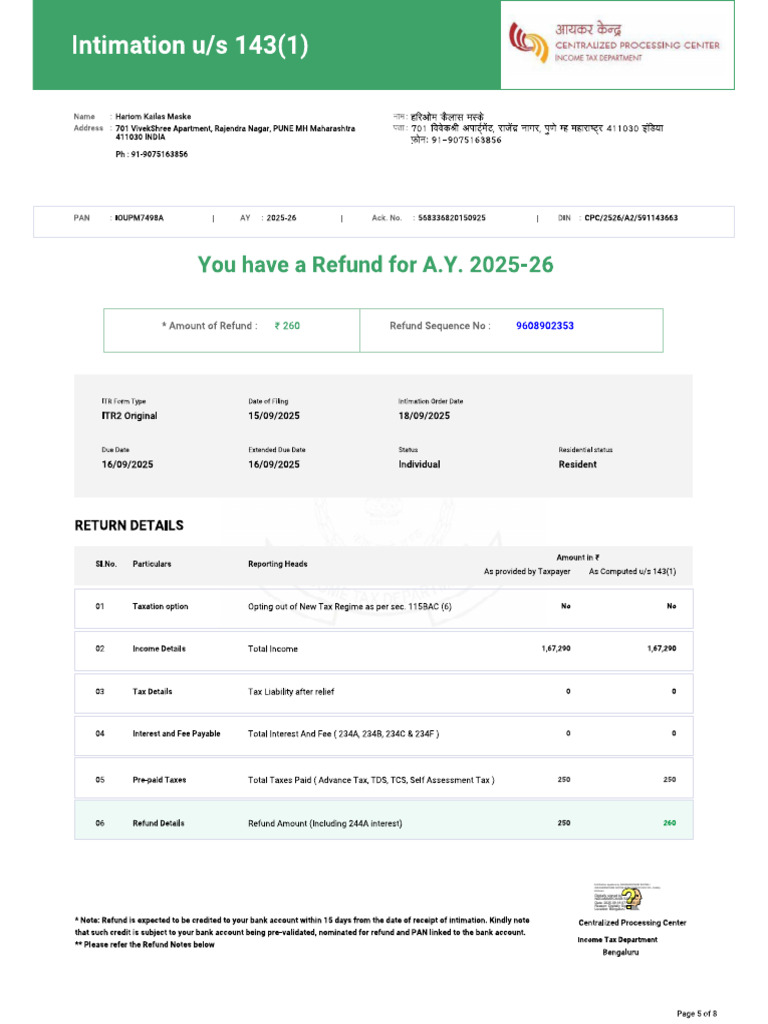Click the Centralized Processing Center logo icon

pos(528,42)
